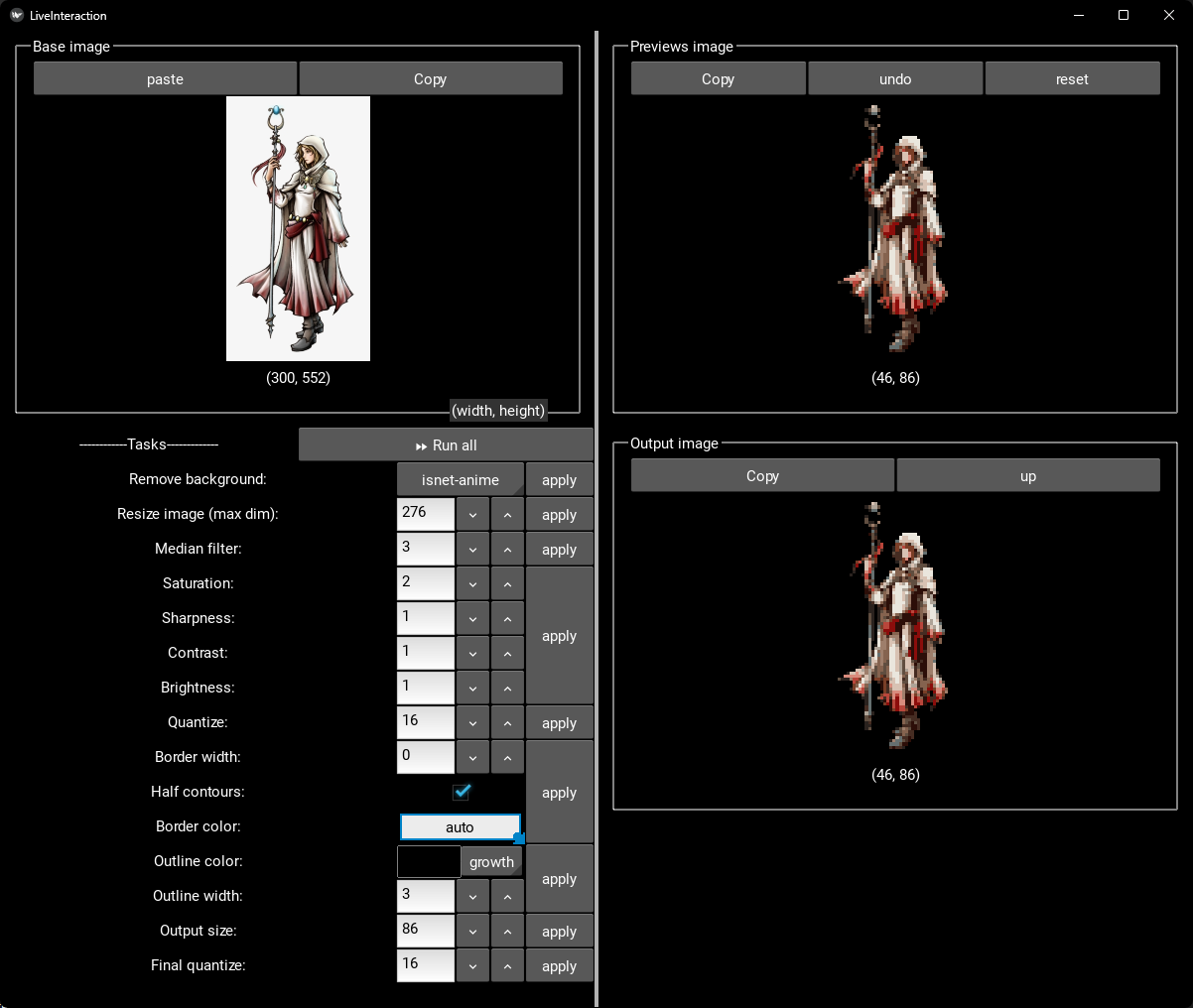
Task: Expand the outline growth mode dropdown
Action: point(491,862)
